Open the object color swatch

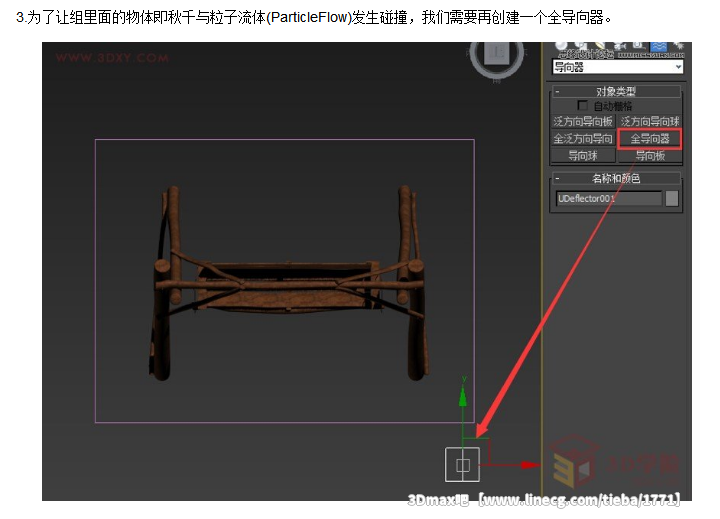672,198
